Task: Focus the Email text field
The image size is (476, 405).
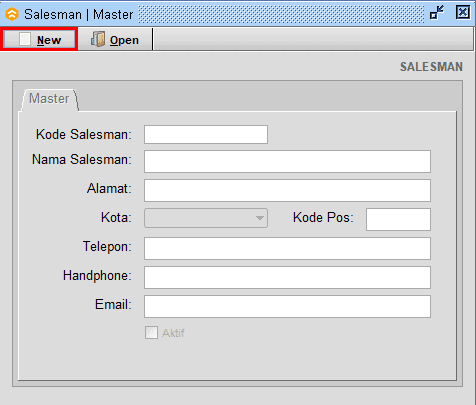Action: pyautogui.click(x=287, y=306)
